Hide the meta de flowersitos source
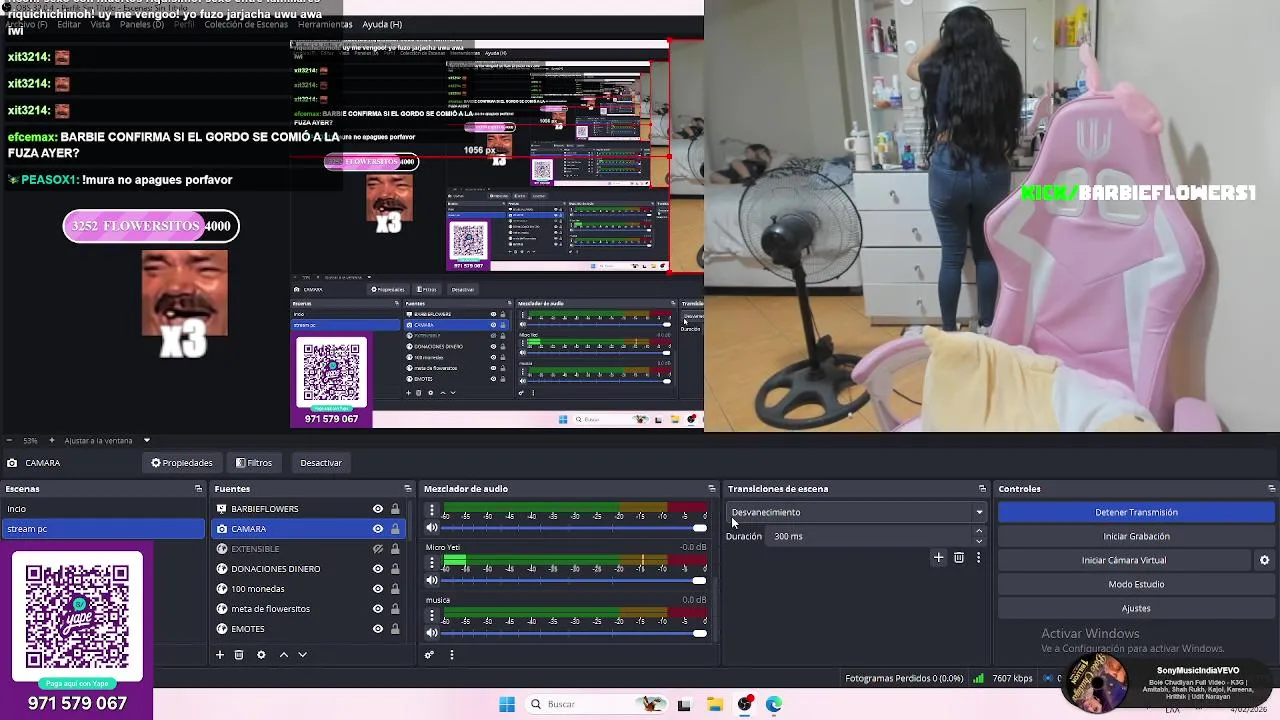 click(378, 609)
